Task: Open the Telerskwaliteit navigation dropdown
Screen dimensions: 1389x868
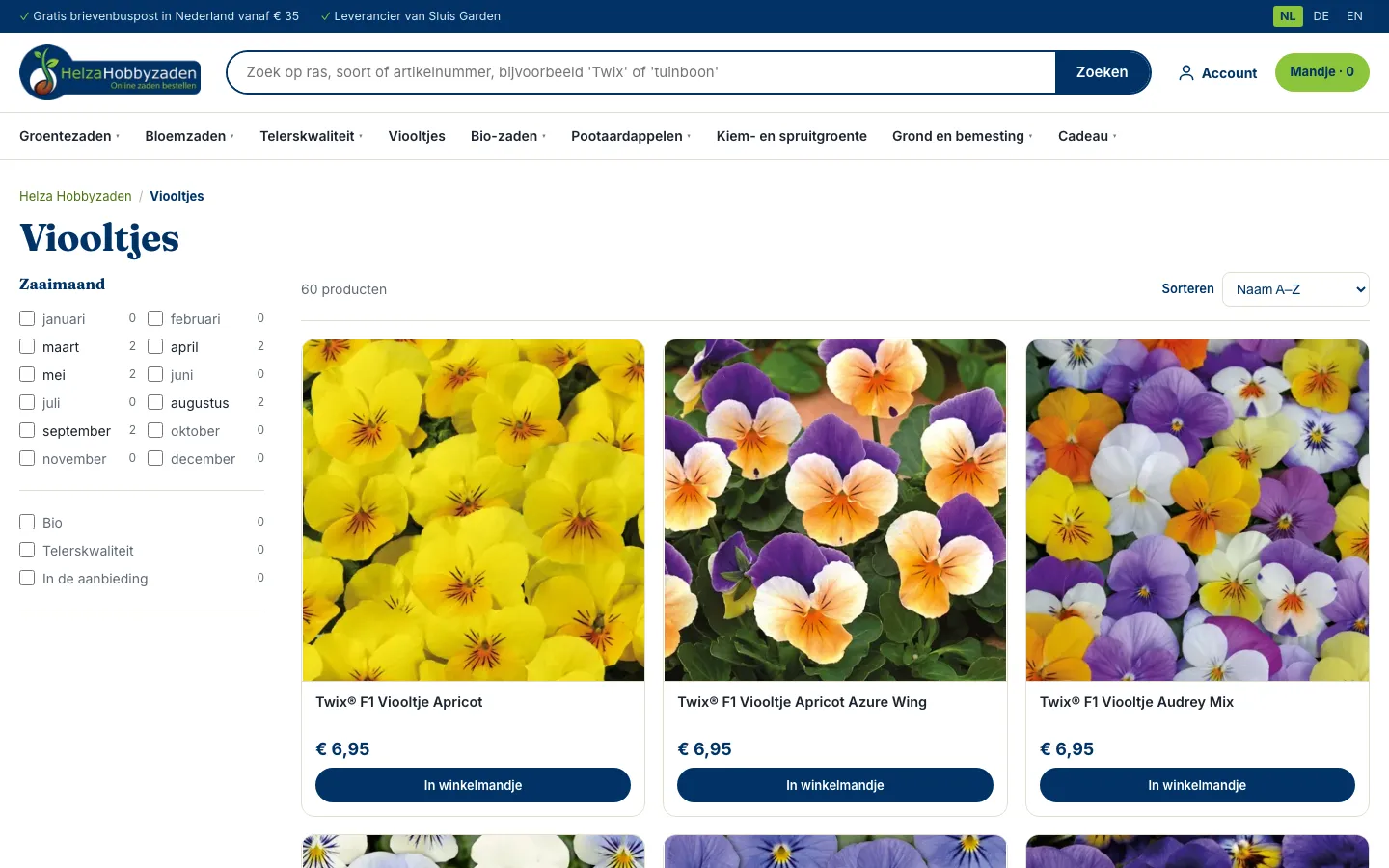Action: coord(312,136)
